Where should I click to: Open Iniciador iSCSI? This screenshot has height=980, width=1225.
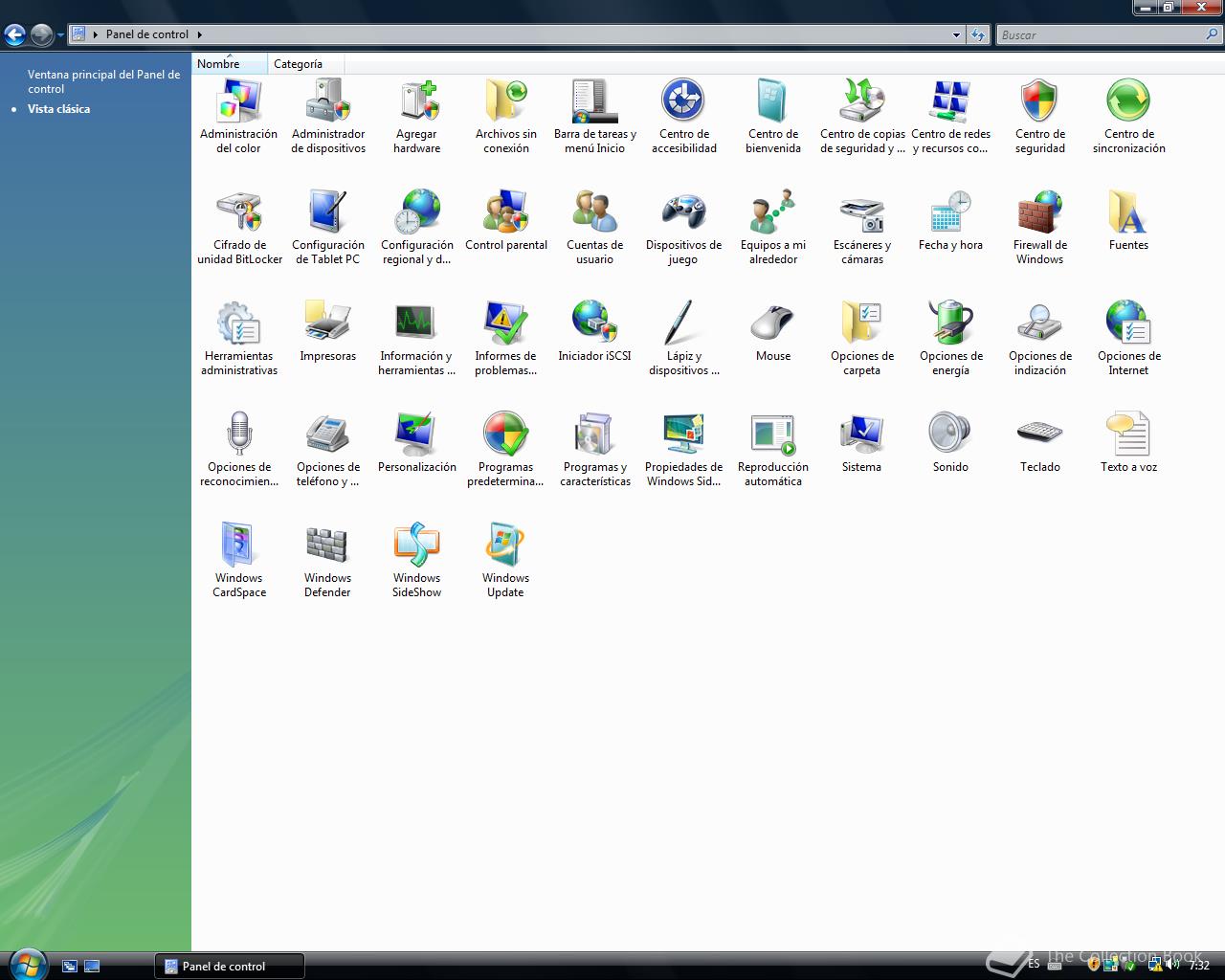click(594, 332)
